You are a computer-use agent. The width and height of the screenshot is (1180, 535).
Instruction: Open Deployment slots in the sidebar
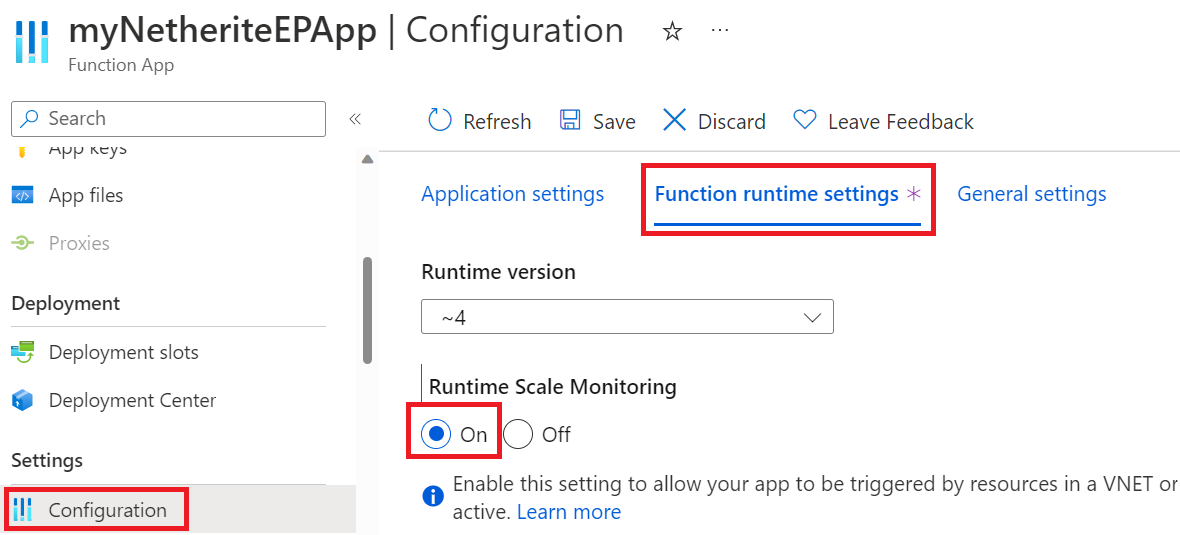coord(123,353)
